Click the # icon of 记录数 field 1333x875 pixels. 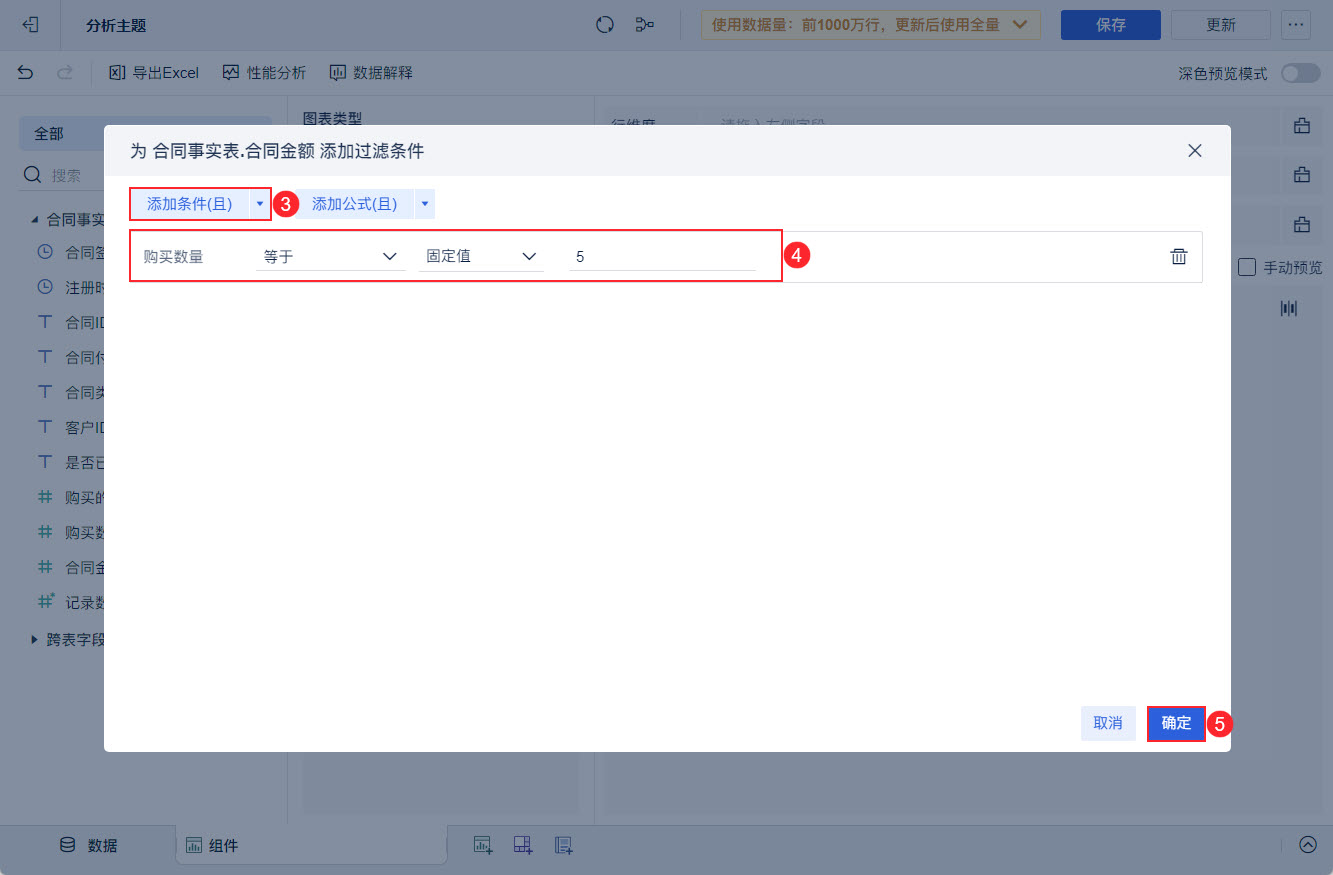(45, 602)
